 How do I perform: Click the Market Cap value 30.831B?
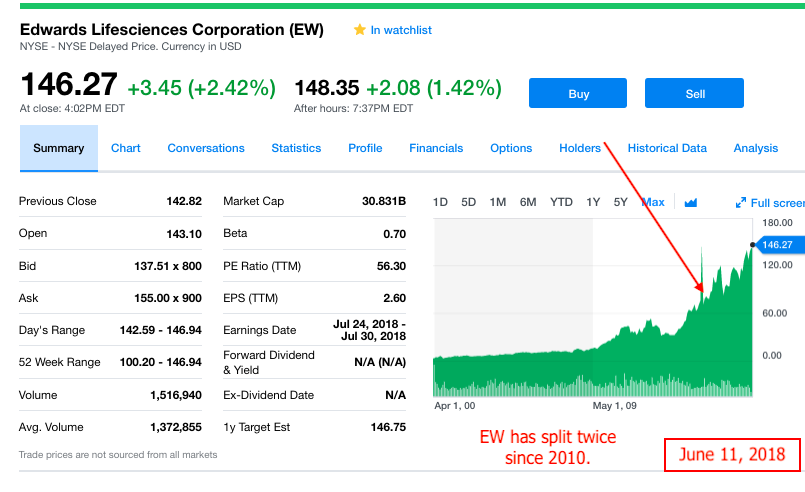(384, 201)
